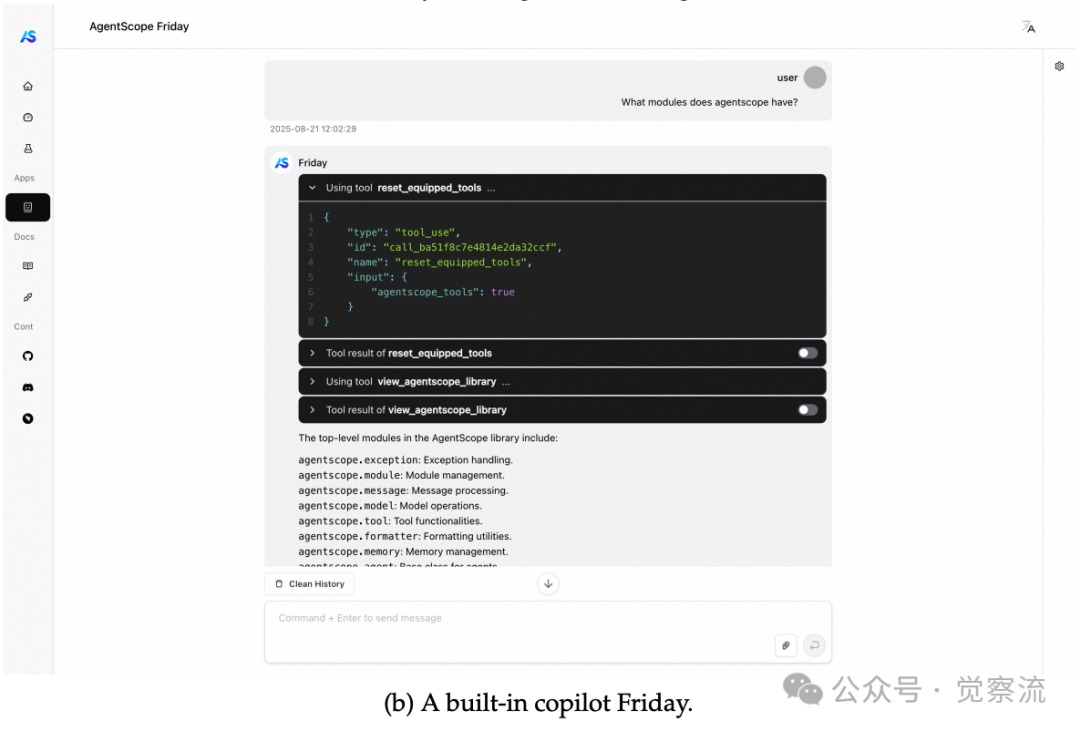Image resolution: width=1080 pixels, height=732 pixels.
Task: Click the timestamp 2025-08-21 12:02:29
Action: tap(313, 129)
